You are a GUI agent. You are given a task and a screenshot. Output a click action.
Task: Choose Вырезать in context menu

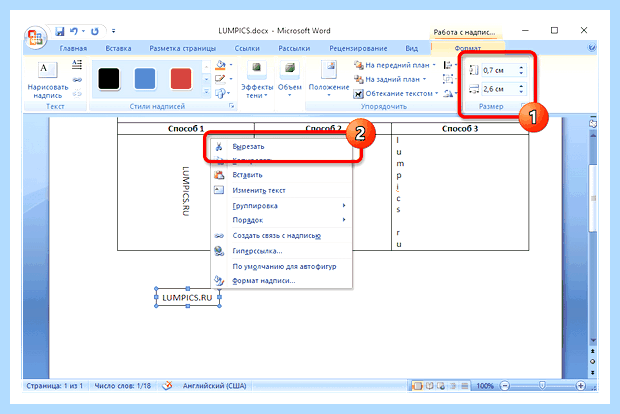[282, 146]
